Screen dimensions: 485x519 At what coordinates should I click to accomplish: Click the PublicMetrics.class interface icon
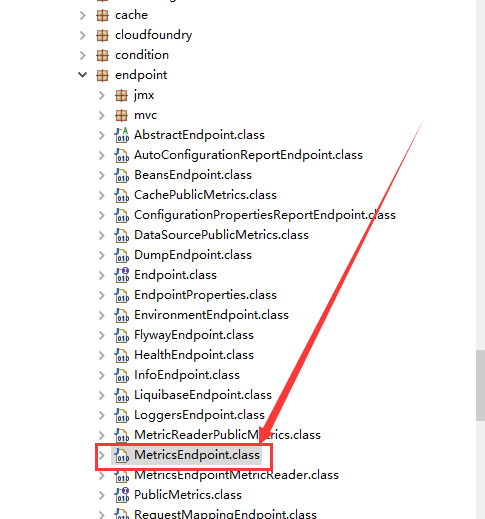(x=122, y=495)
